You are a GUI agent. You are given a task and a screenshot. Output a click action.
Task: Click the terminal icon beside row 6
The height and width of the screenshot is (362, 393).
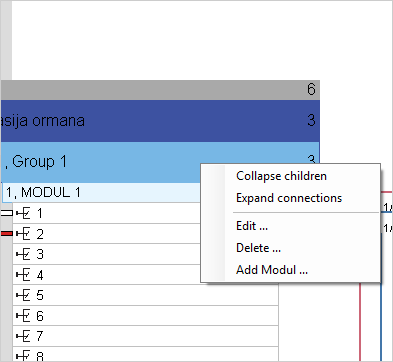click(23, 316)
